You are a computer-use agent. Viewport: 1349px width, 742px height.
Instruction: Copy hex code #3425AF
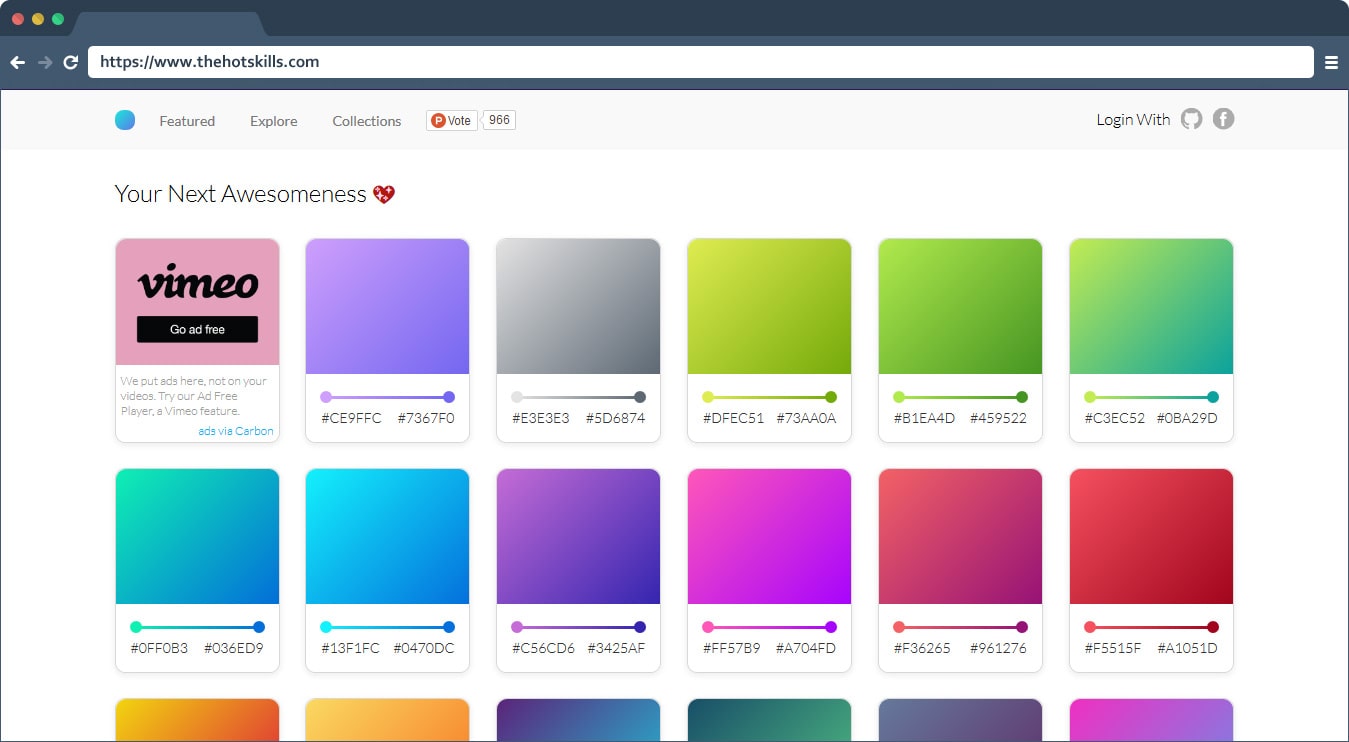[616, 648]
